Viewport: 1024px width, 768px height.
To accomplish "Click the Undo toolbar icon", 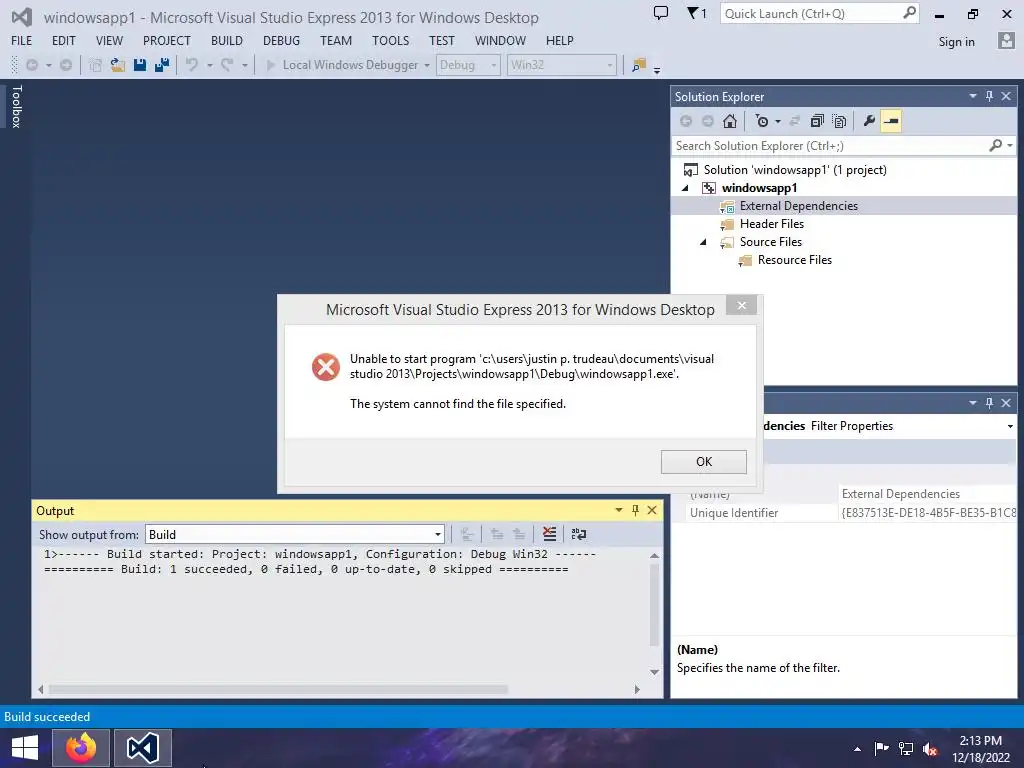I will pyautogui.click(x=192, y=65).
